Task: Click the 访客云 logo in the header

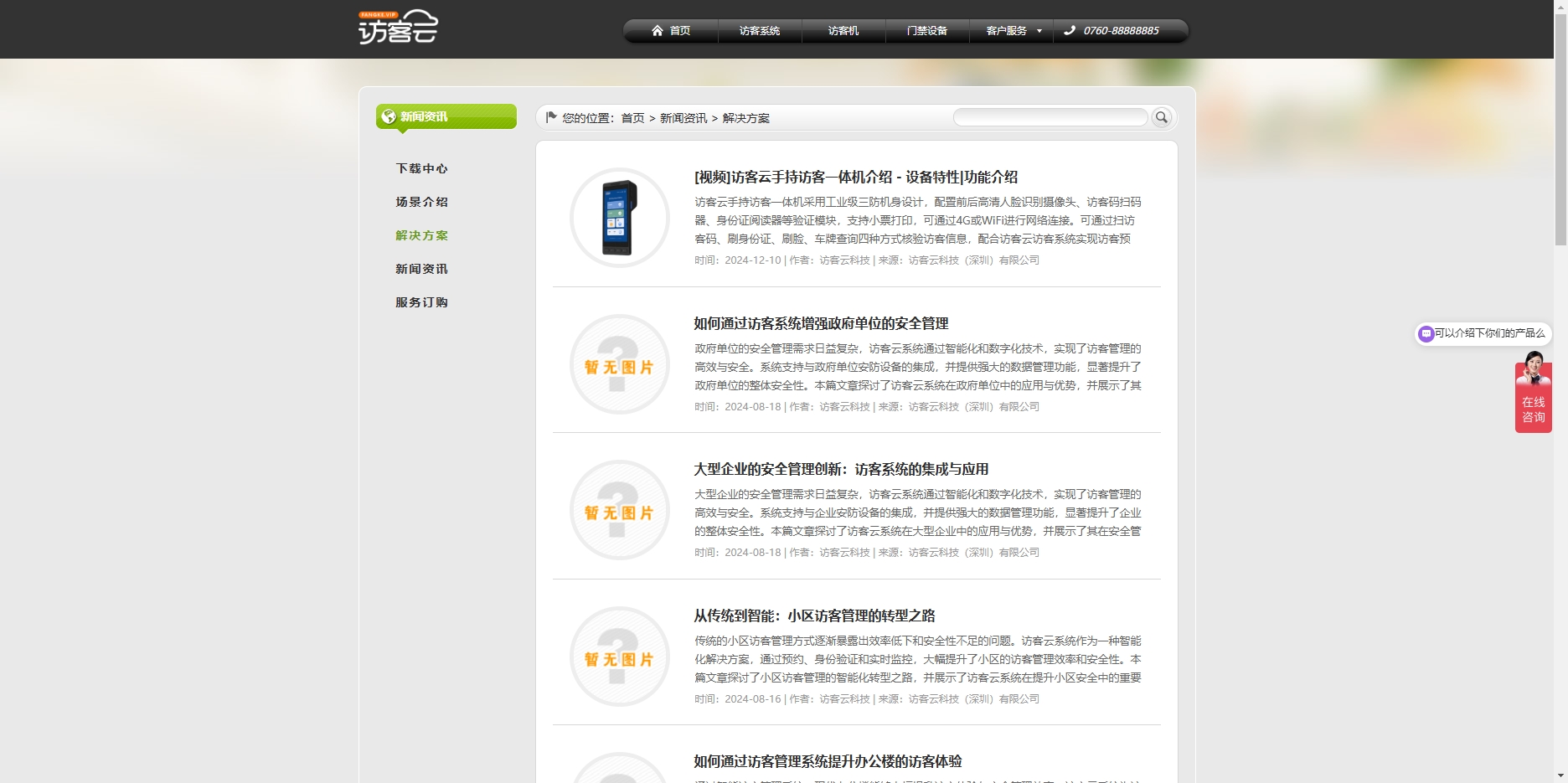Action: click(x=398, y=27)
